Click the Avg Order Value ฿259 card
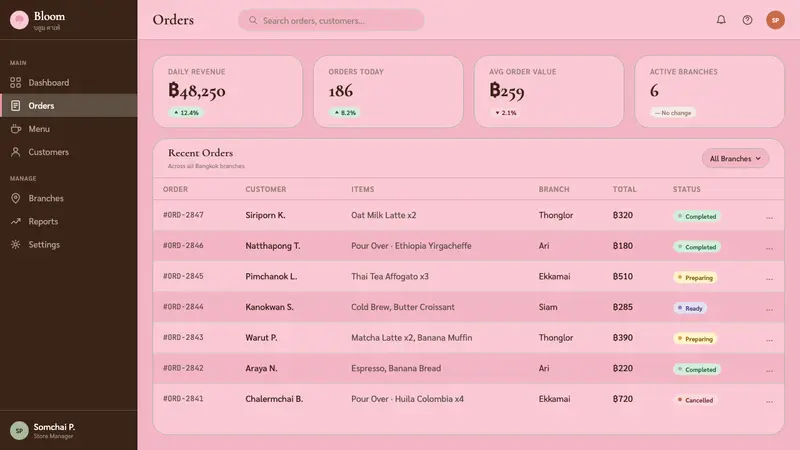 click(x=549, y=91)
